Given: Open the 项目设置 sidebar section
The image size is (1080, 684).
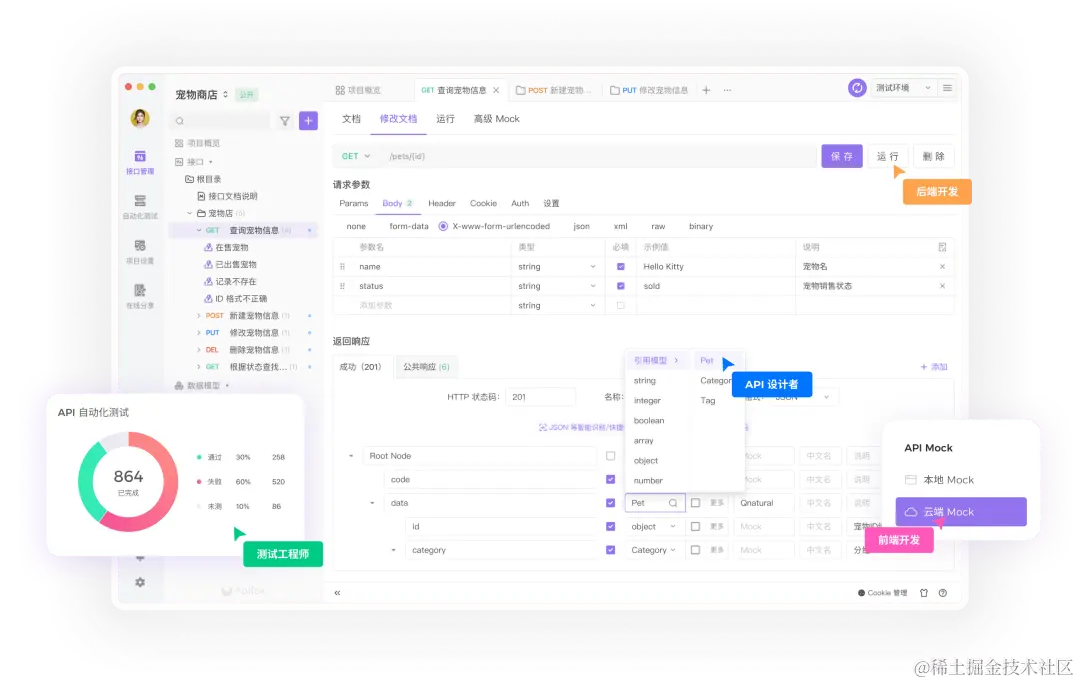Looking at the screenshot, I should tap(140, 251).
